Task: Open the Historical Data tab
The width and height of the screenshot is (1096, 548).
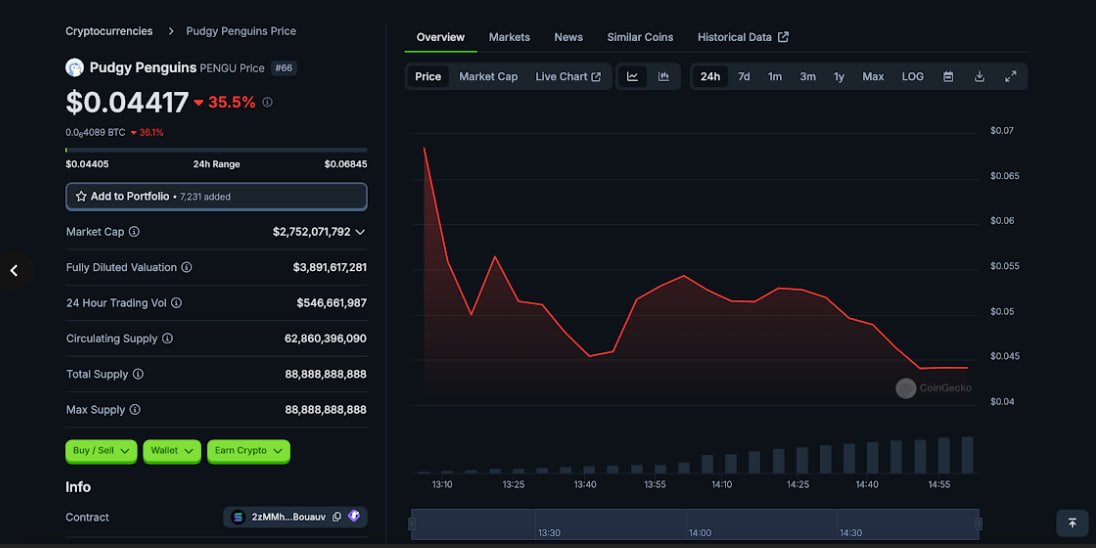Action: pyautogui.click(x=742, y=37)
